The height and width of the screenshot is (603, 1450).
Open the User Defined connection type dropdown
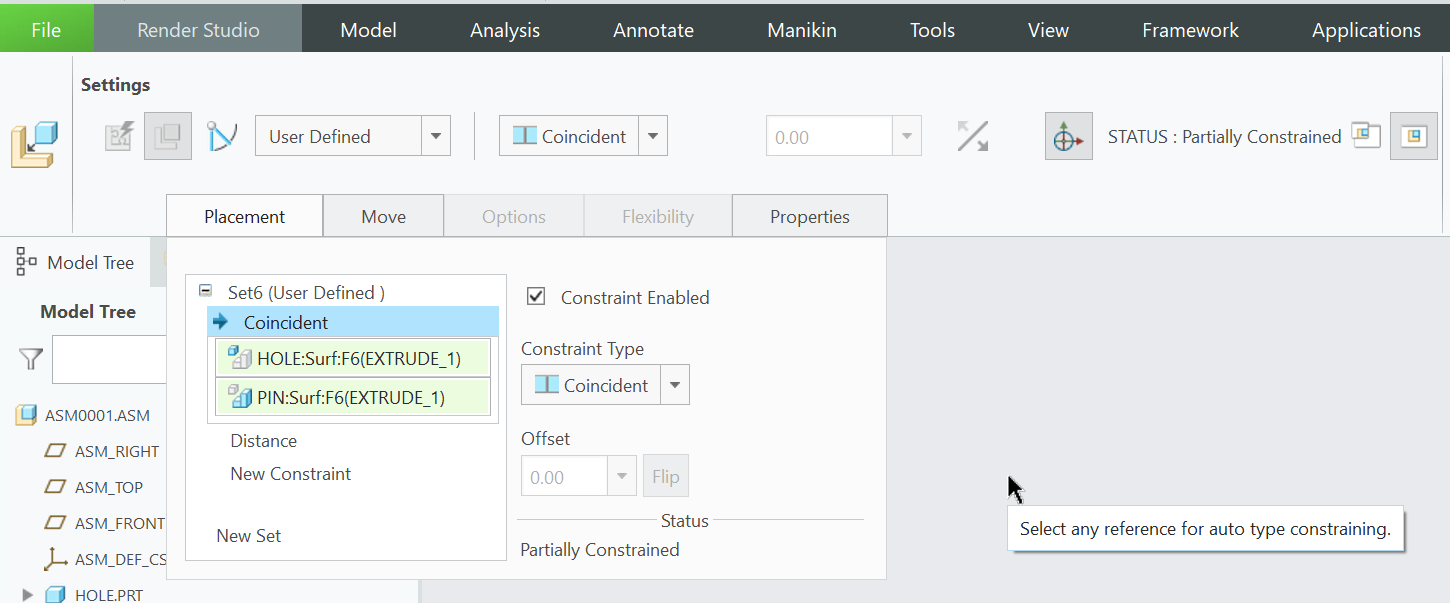tap(436, 137)
